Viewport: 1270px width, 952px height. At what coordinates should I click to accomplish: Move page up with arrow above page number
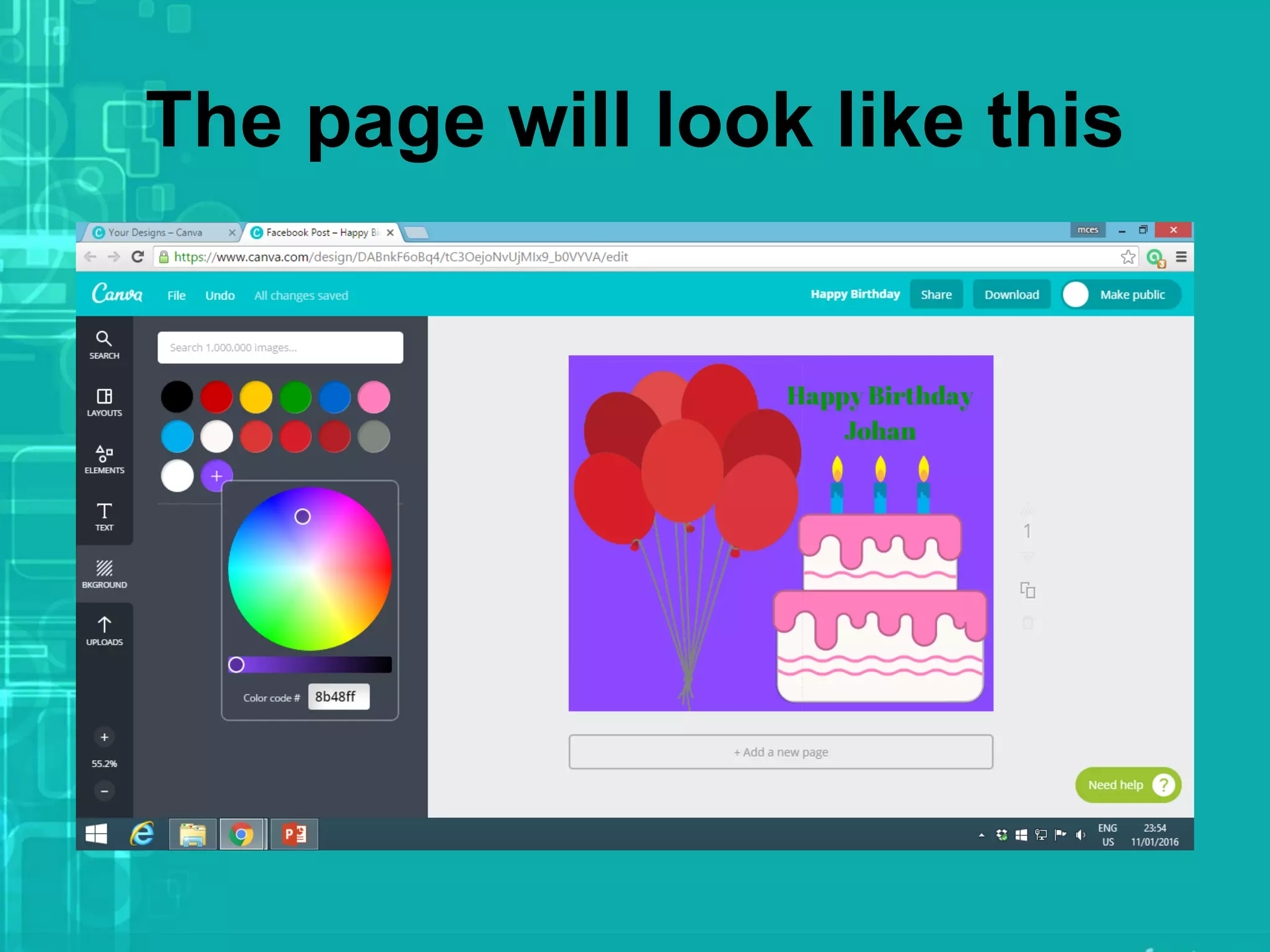pyautogui.click(x=1028, y=509)
